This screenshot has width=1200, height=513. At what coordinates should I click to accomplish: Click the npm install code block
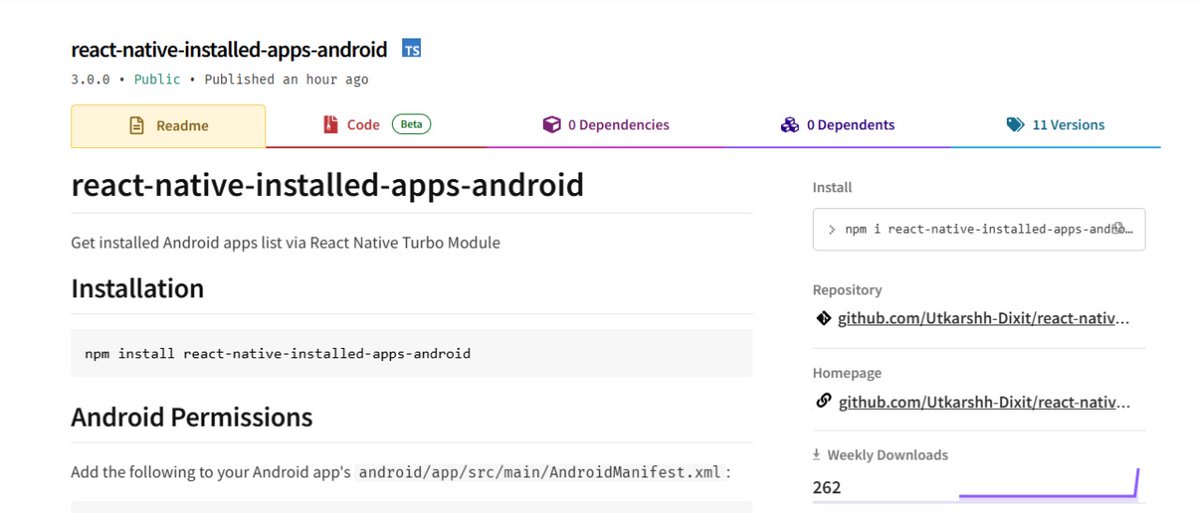(412, 353)
